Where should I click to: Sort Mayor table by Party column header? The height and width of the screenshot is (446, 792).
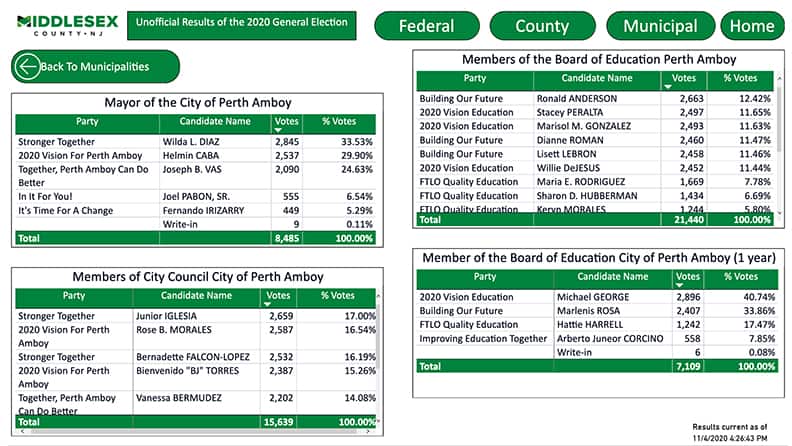(86, 121)
